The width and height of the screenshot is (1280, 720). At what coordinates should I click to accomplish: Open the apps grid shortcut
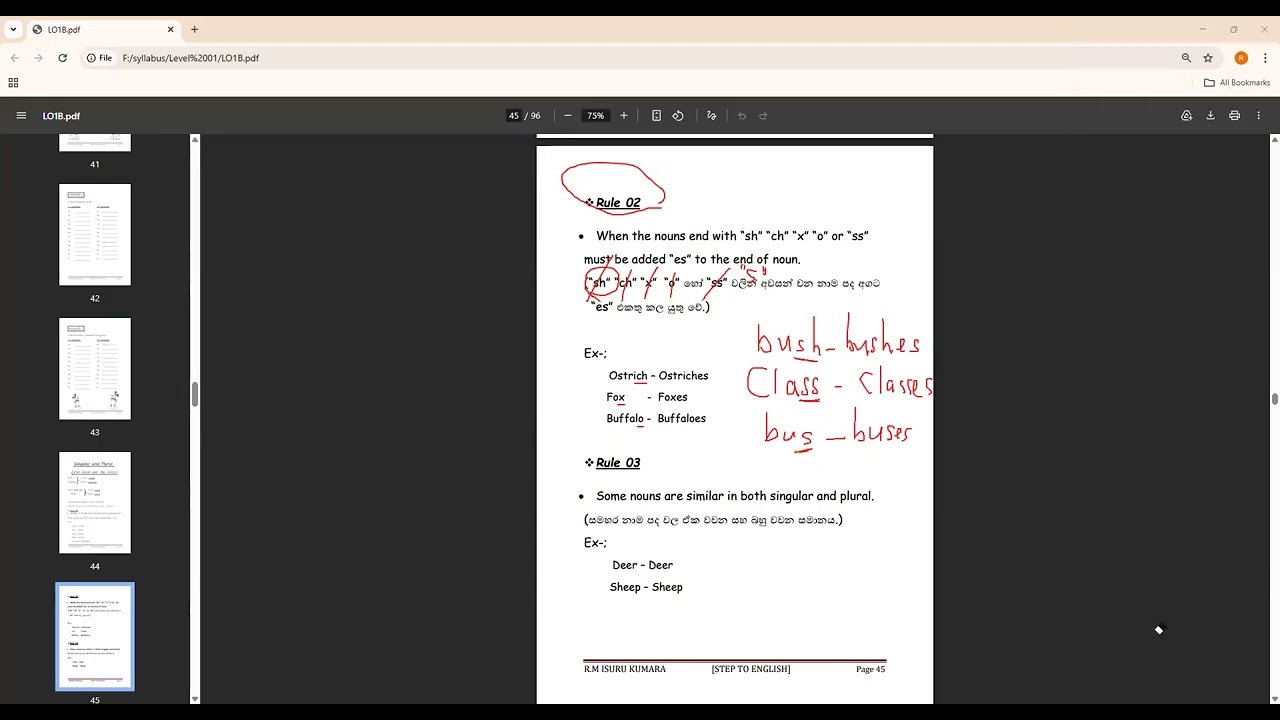[13, 83]
